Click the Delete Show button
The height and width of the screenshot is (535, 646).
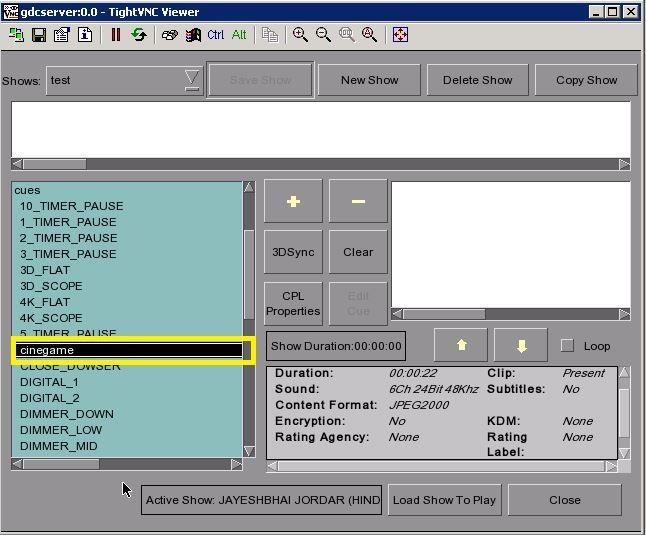(x=477, y=80)
